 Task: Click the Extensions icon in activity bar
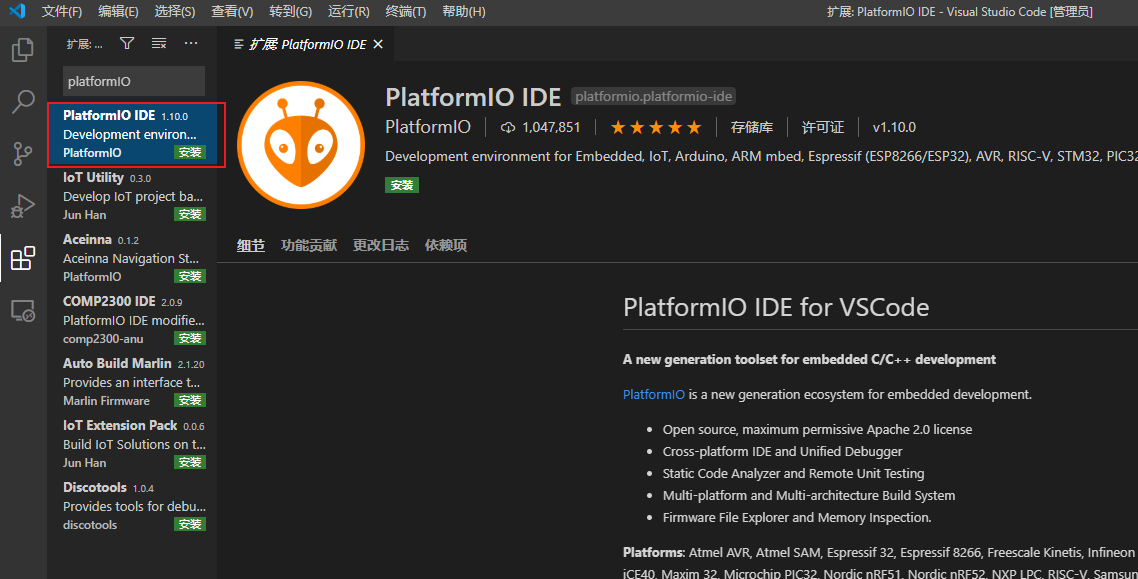click(x=22, y=259)
